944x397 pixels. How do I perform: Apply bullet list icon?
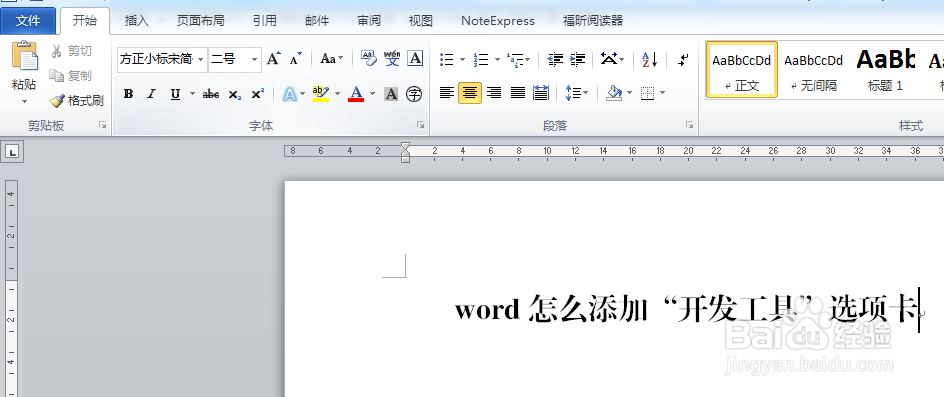click(x=447, y=59)
